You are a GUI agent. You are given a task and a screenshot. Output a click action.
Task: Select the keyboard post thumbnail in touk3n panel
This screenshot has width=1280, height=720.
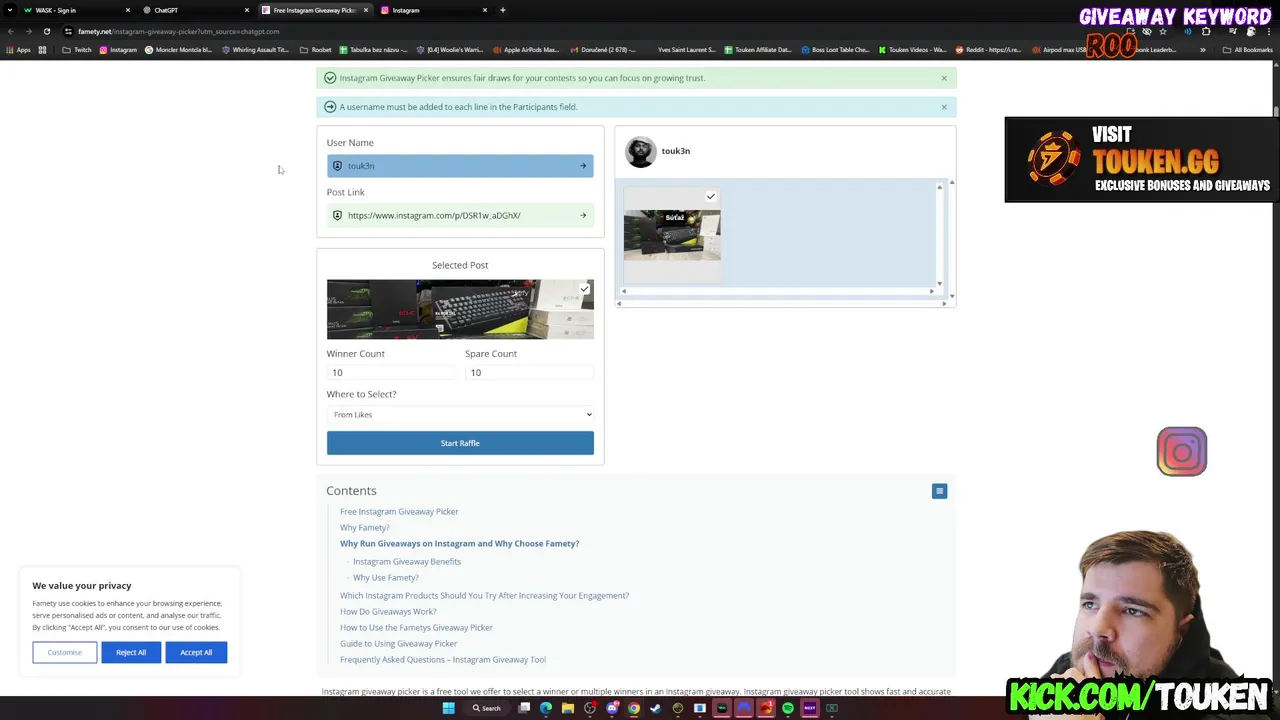672,235
